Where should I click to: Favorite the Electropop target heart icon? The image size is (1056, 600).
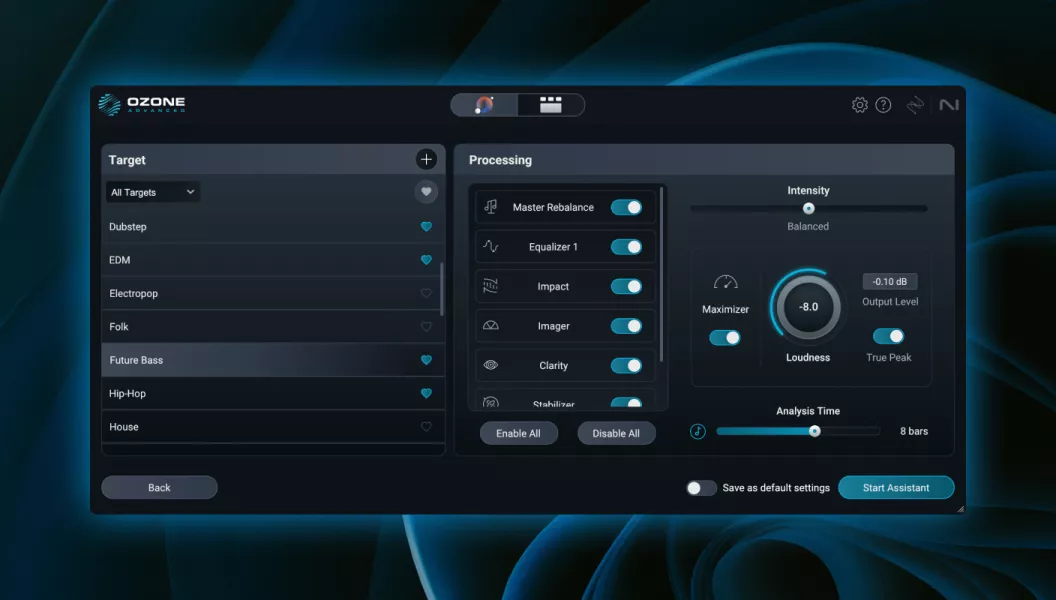pyautogui.click(x=426, y=294)
